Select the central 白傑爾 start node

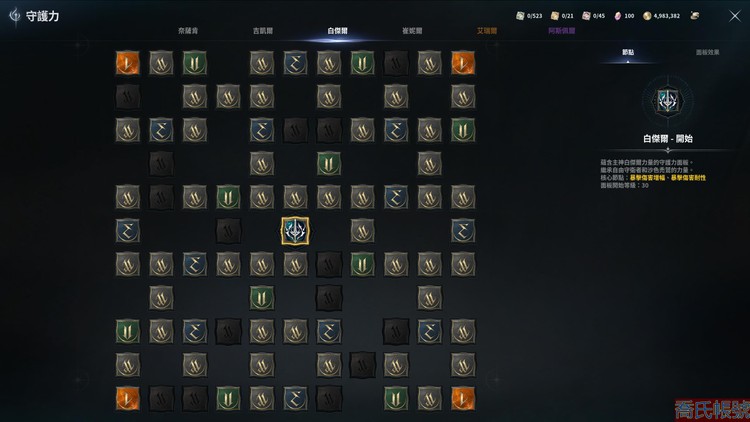click(x=295, y=231)
